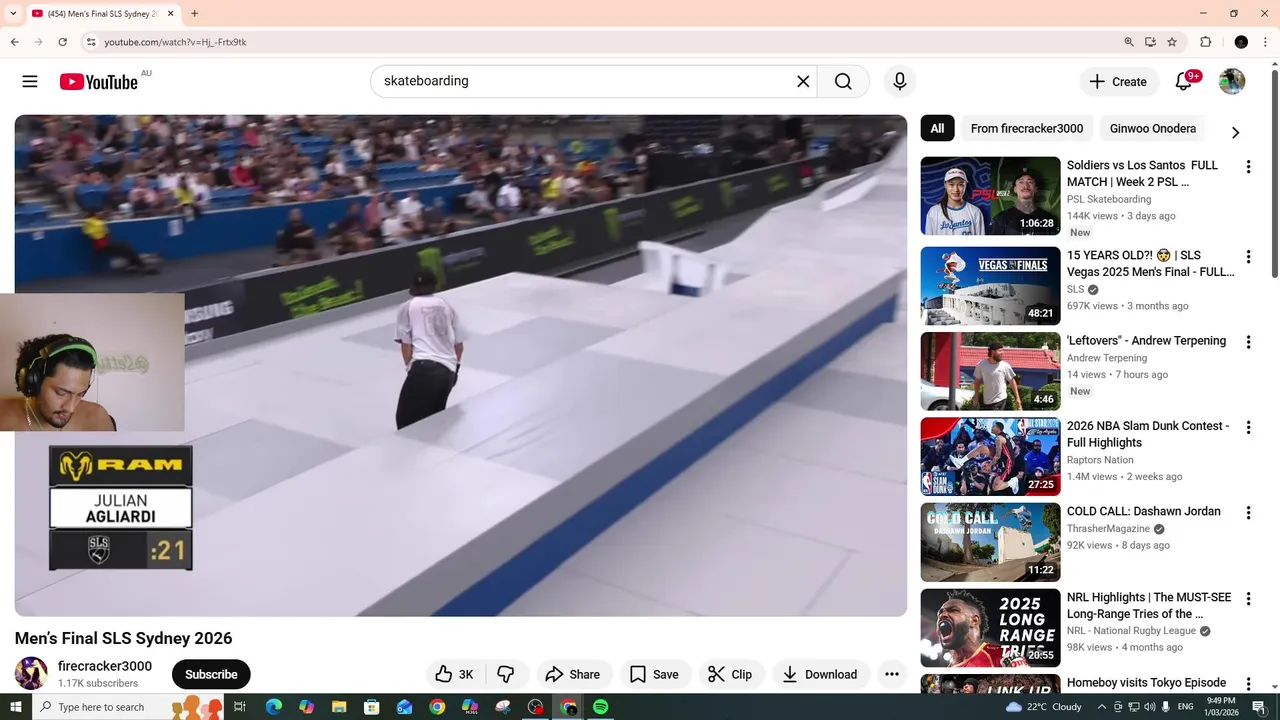Click the Create button
1280x720 pixels.
coord(1119,81)
